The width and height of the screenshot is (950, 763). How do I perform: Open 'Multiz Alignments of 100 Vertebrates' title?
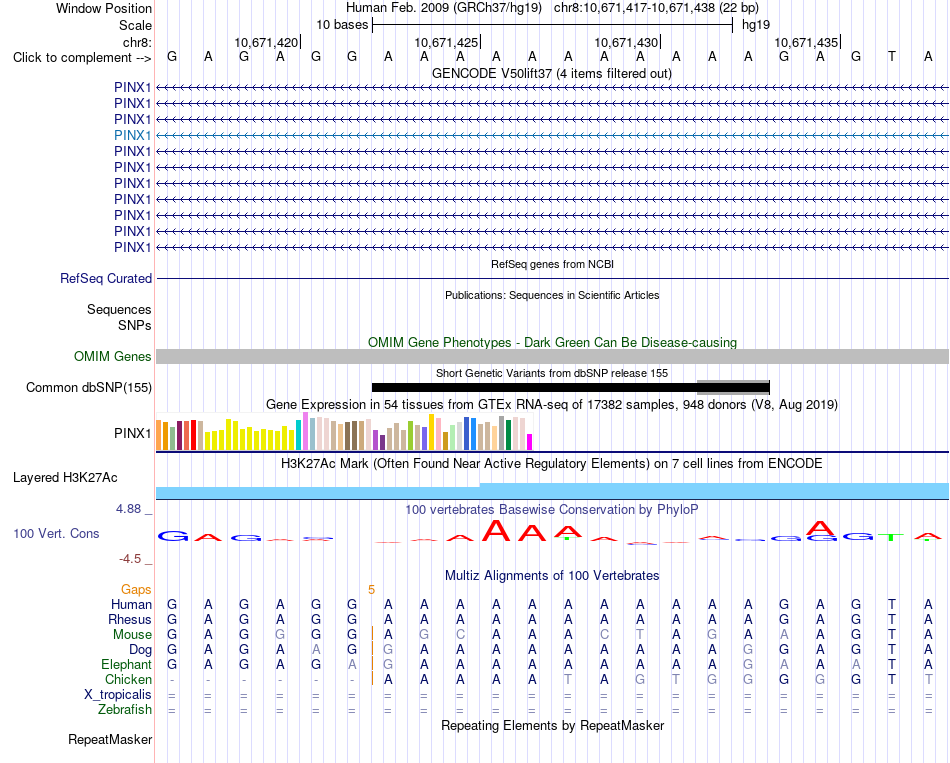pos(552,576)
